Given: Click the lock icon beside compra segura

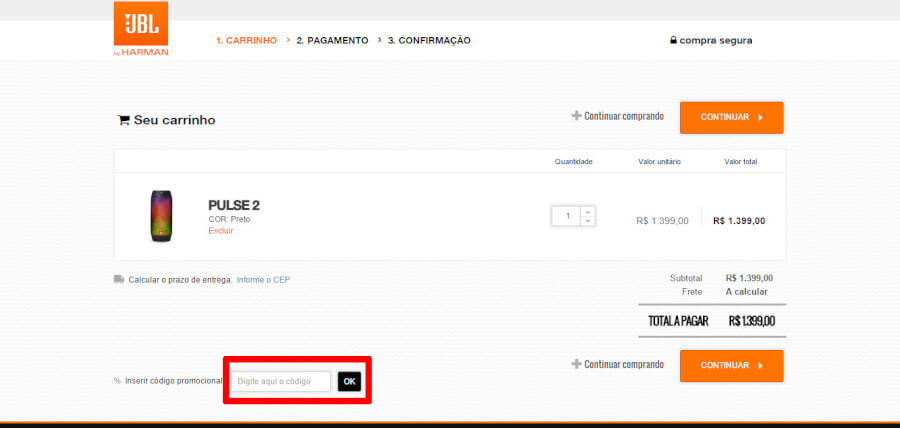Looking at the screenshot, I should (673, 41).
